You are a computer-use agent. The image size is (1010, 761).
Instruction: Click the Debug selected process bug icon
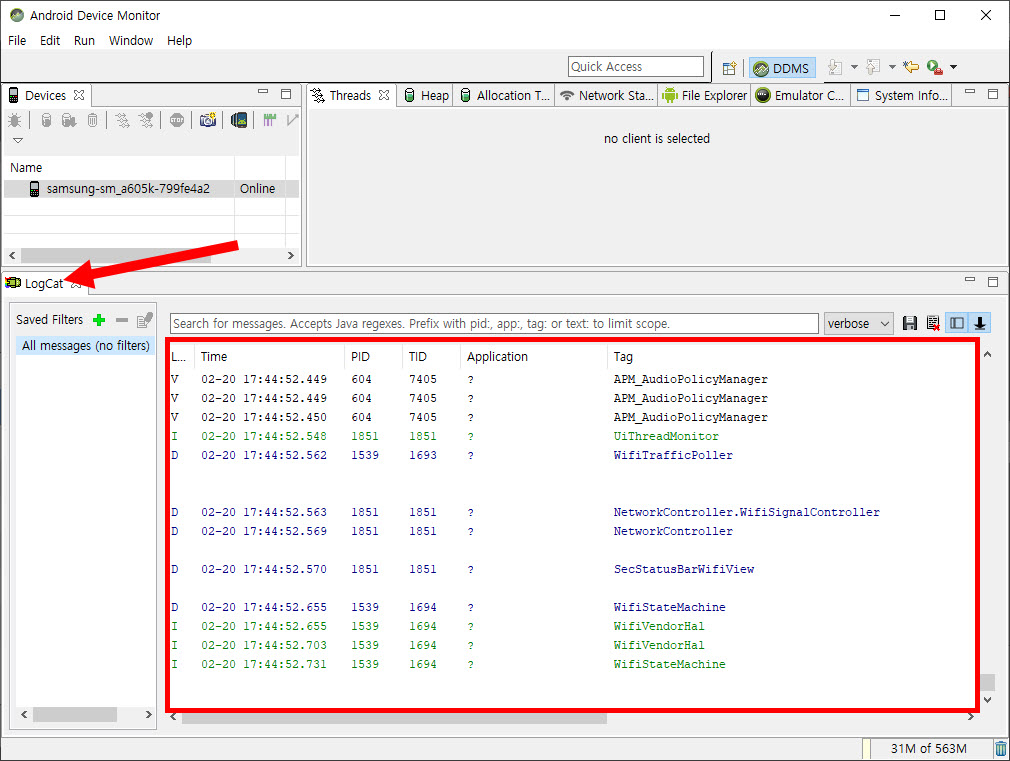15,120
